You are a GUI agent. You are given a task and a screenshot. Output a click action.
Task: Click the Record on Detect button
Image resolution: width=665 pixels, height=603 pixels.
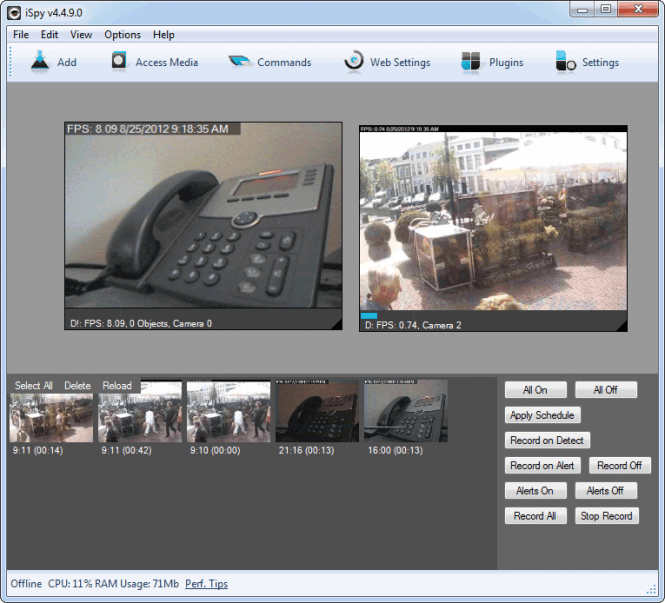click(547, 440)
